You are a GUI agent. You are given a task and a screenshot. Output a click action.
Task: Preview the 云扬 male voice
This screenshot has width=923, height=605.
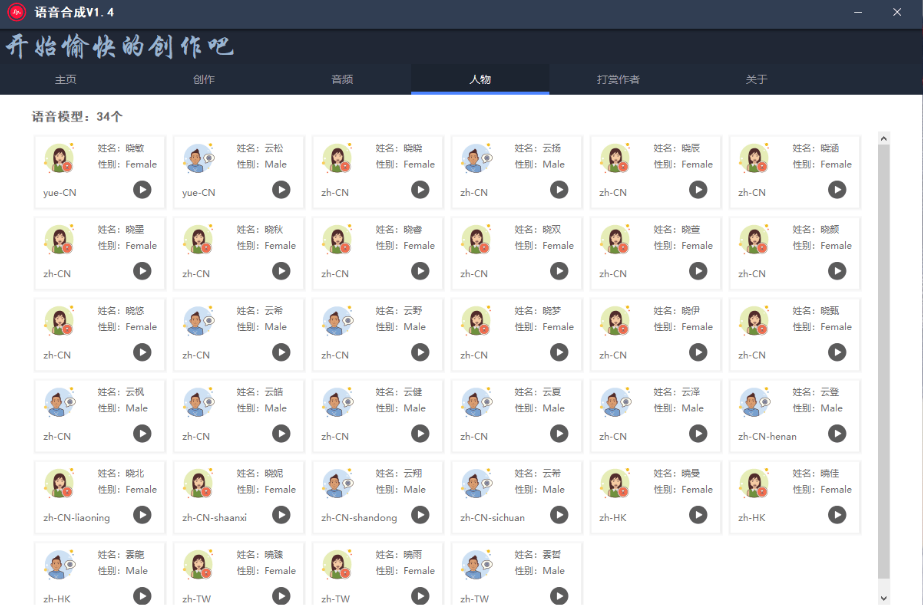coord(559,189)
